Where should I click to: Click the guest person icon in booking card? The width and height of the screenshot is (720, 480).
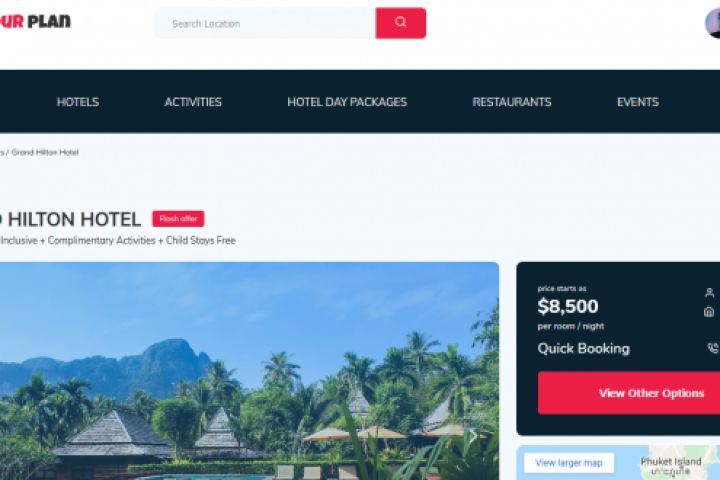[x=709, y=293]
